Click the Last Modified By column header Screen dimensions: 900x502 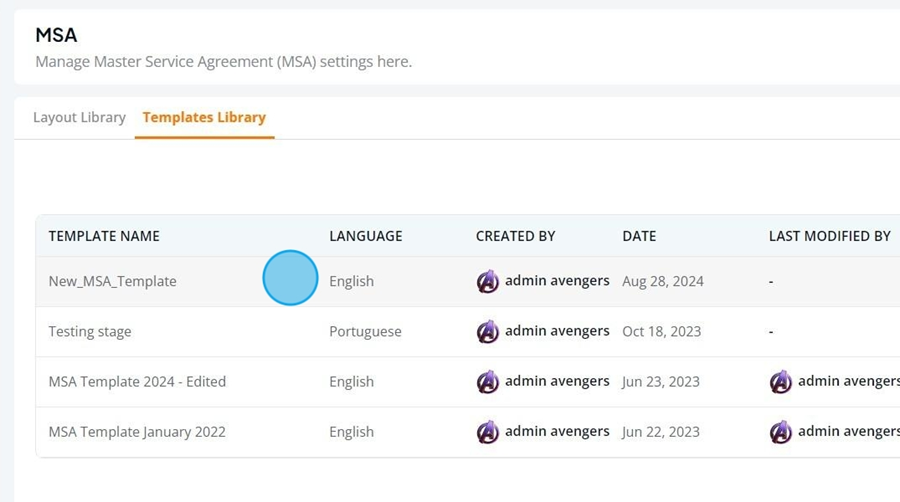(829, 236)
